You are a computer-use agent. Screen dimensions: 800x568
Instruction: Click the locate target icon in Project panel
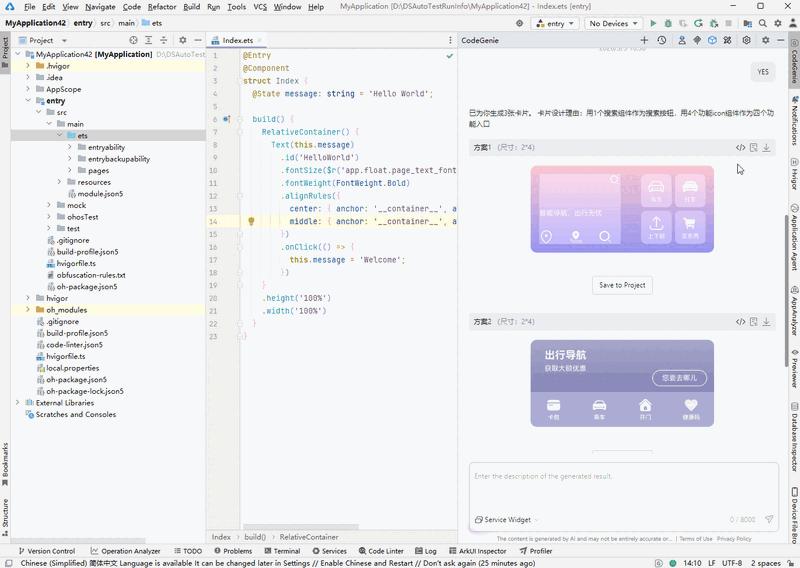(x=134, y=40)
